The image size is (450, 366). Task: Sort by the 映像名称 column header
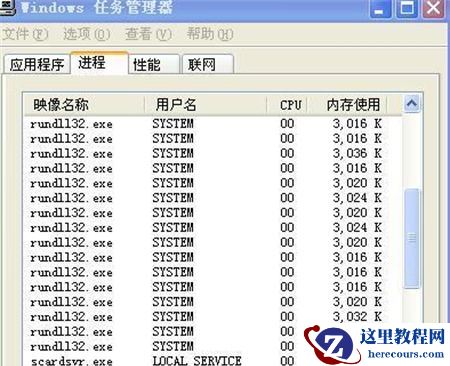tap(84, 105)
